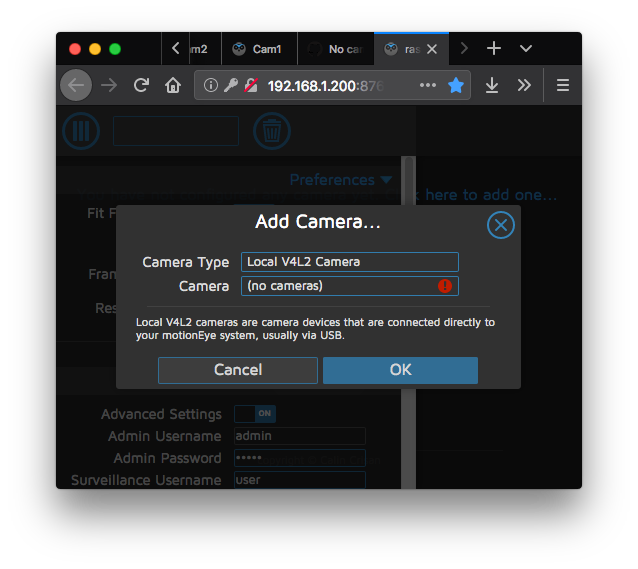638x569 pixels.
Task: Open the camera selector box in top bar
Action: [176, 131]
